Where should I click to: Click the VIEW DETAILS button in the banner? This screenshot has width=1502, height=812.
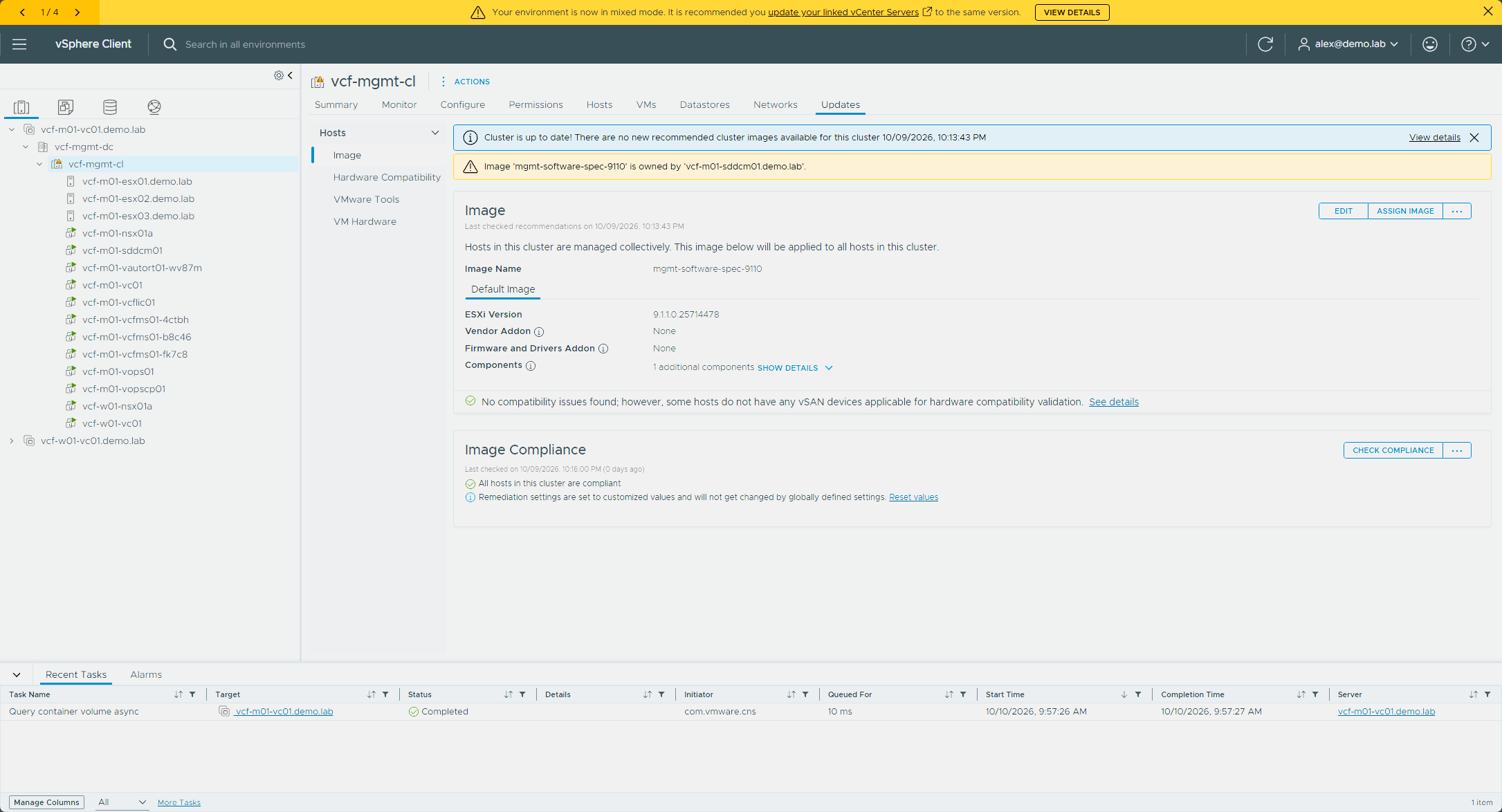[x=1072, y=12]
